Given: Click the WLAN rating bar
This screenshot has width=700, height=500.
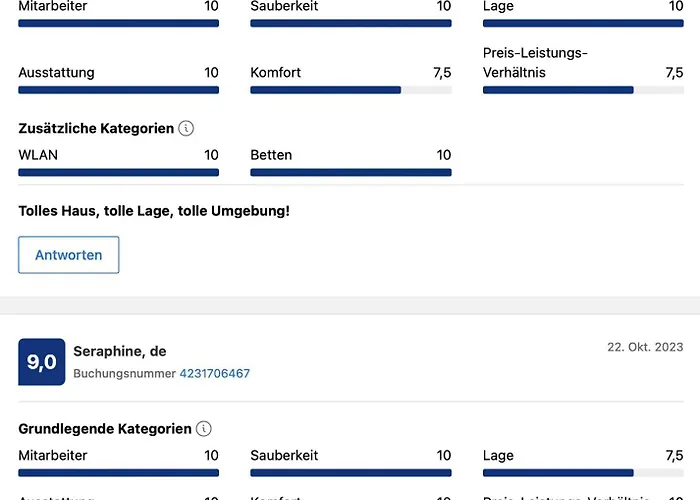Looking at the screenshot, I should tap(118, 172).
